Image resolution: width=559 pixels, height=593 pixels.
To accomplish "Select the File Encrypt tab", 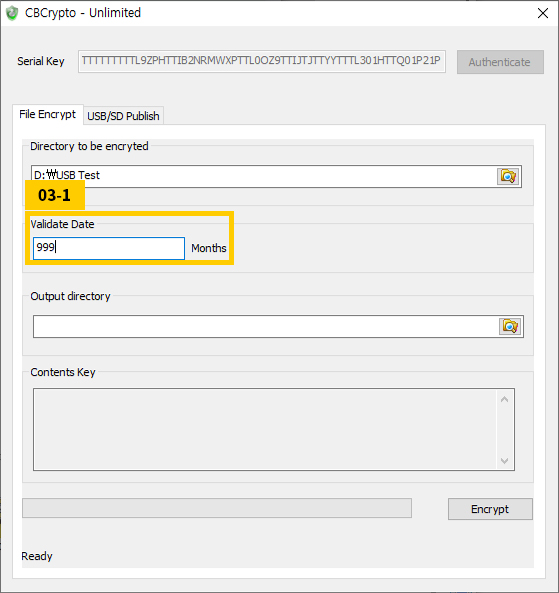I will [48, 114].
